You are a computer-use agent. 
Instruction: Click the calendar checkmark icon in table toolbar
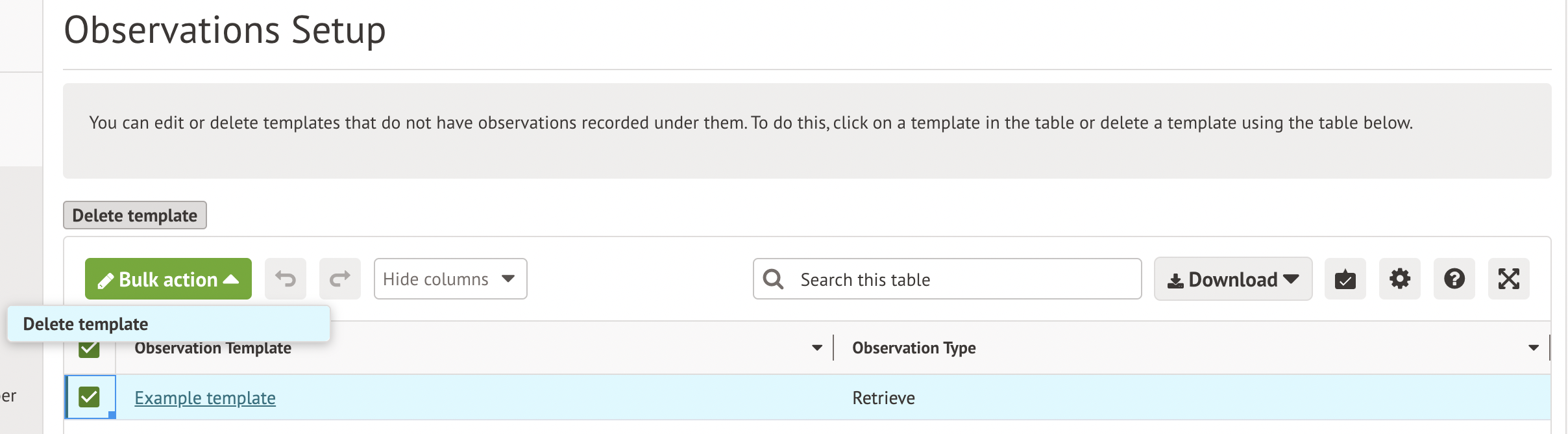[1345, 279]
